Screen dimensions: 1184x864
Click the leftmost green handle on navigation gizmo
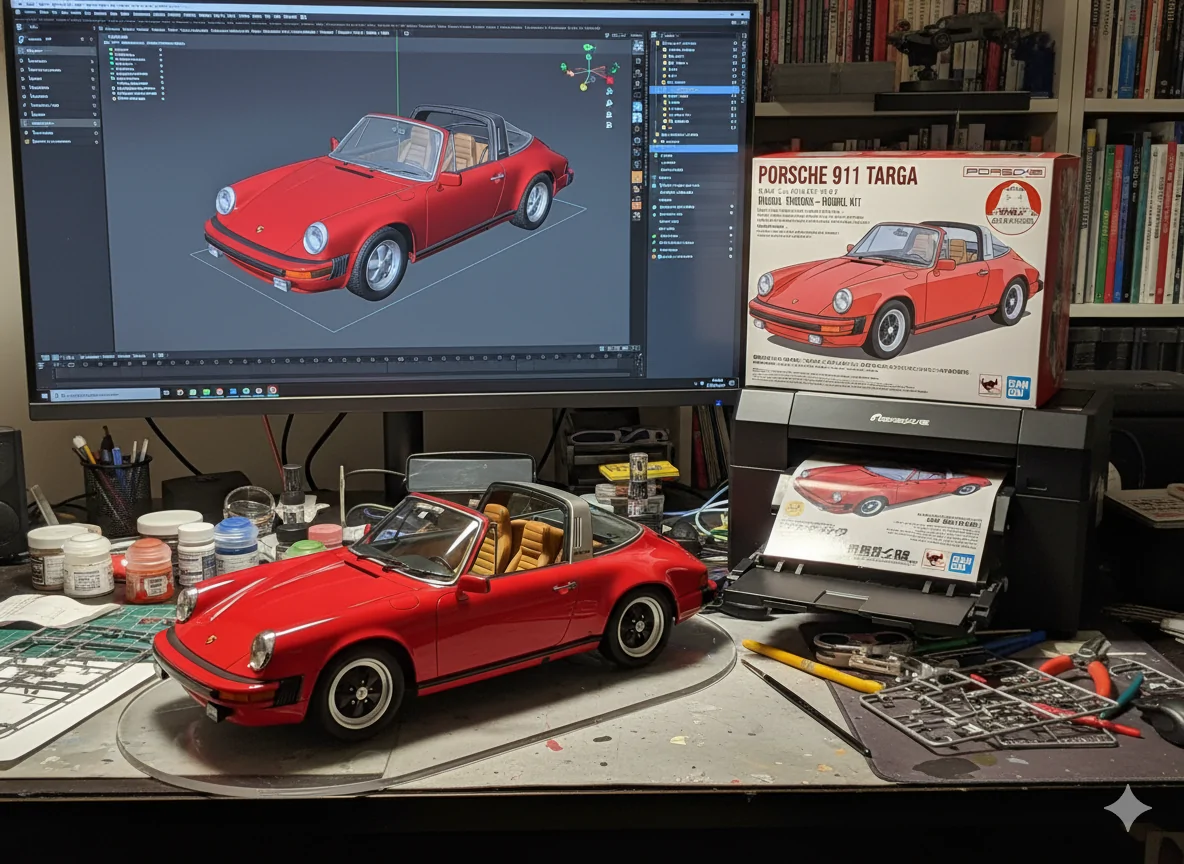(x=563, y=66)
